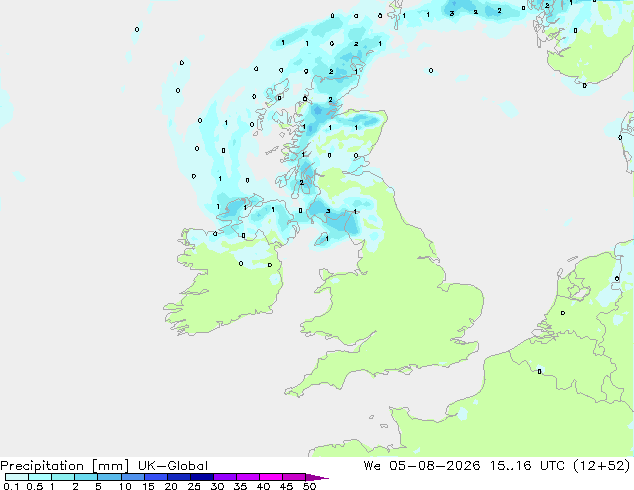
Task: Click the purple over-50 arrow tip of legend
Action: point(317,478)
